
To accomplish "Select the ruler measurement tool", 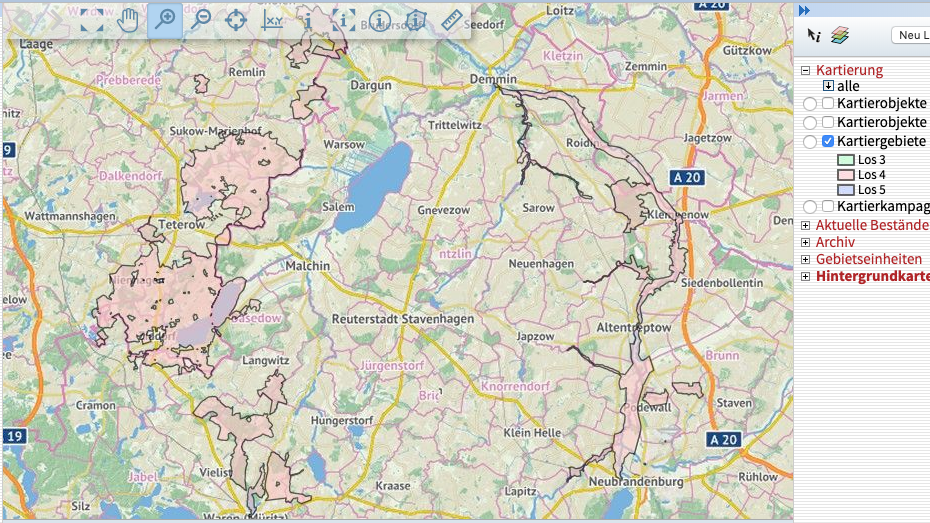I will tap(455, 21).
